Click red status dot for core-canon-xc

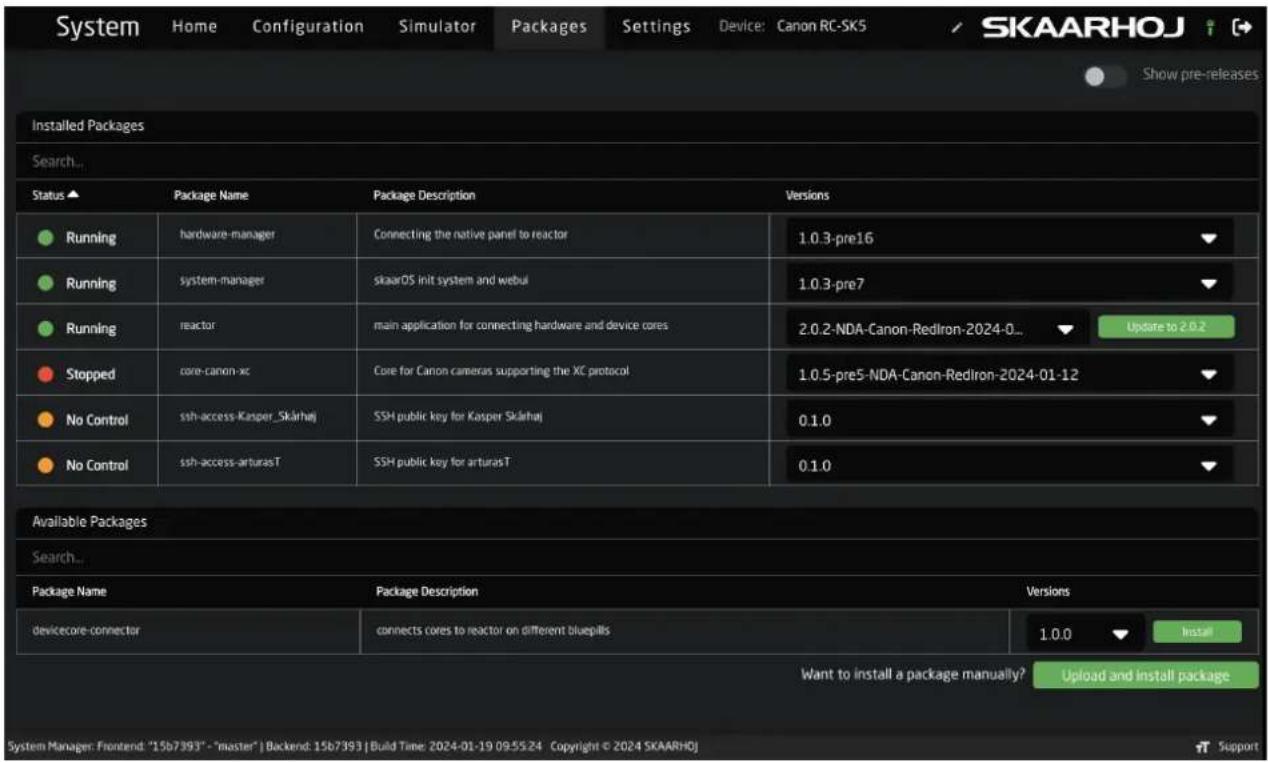pos(45,374)
